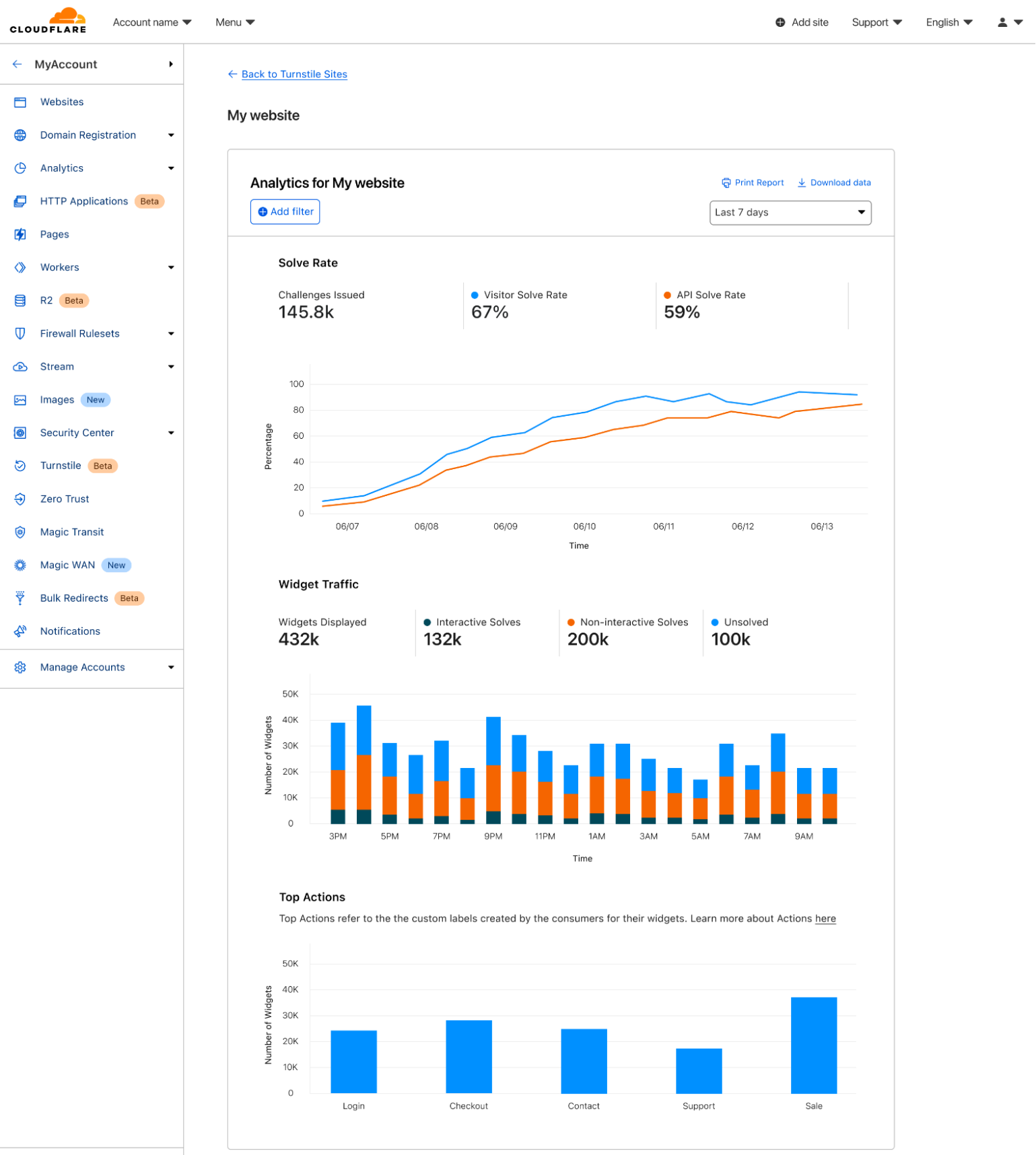Click the Pages lightning icon
The width and height of the screenshot is (1036, 1155).
20,234
